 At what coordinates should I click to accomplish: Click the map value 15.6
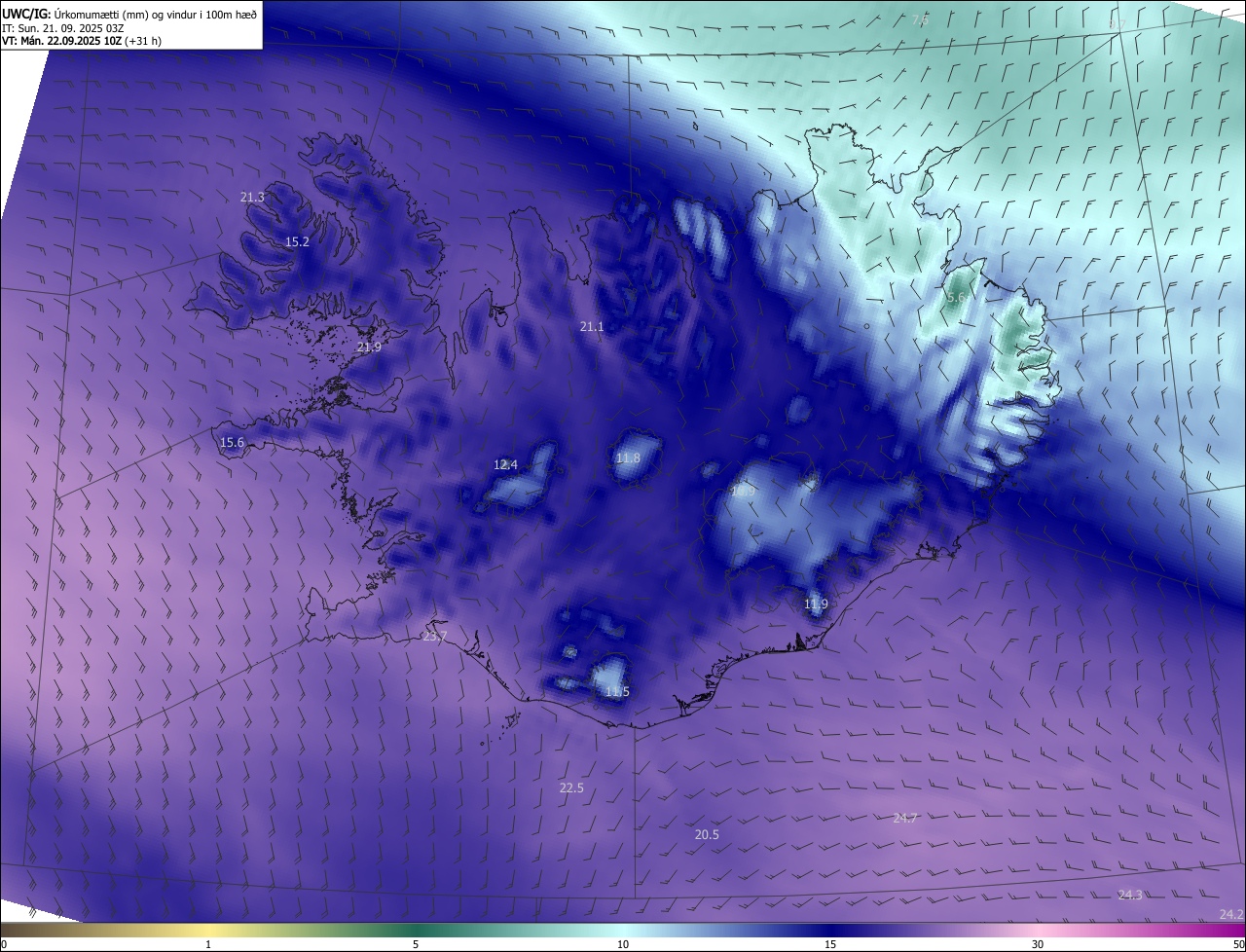232,442
